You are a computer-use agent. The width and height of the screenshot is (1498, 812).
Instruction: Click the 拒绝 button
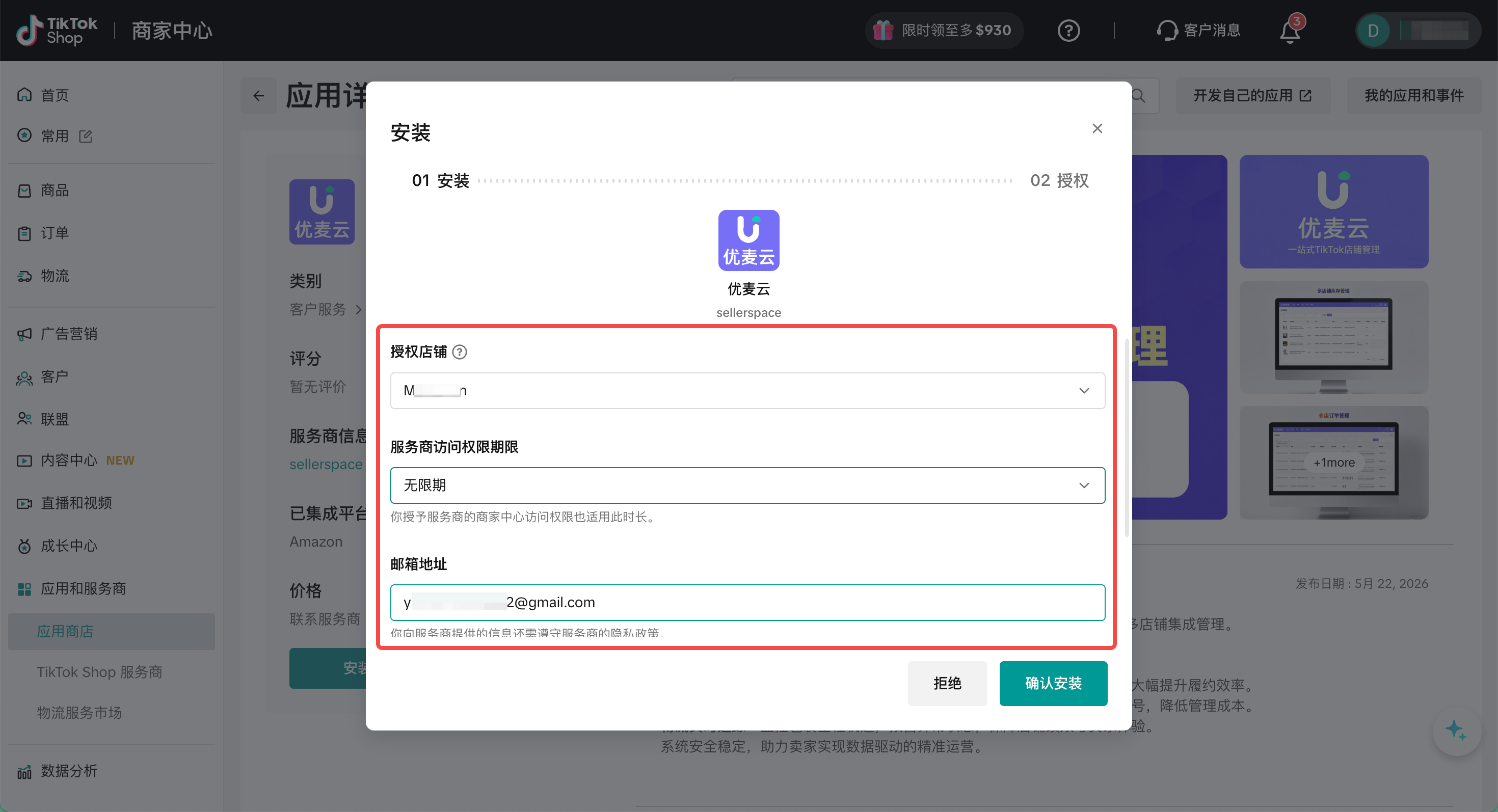tap(947, 683)
